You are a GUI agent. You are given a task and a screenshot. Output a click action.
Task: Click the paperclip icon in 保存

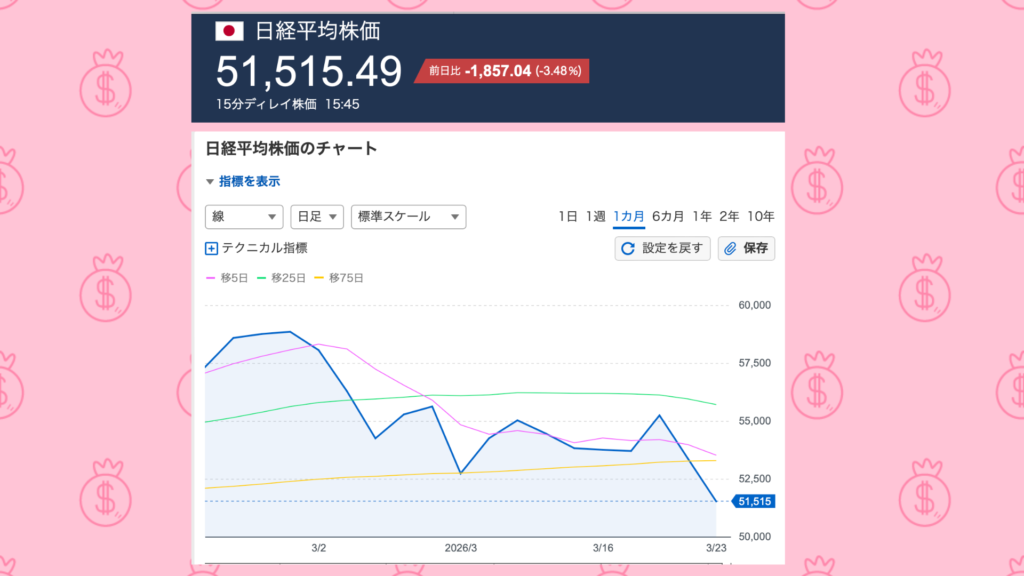(x=730, y=249)
